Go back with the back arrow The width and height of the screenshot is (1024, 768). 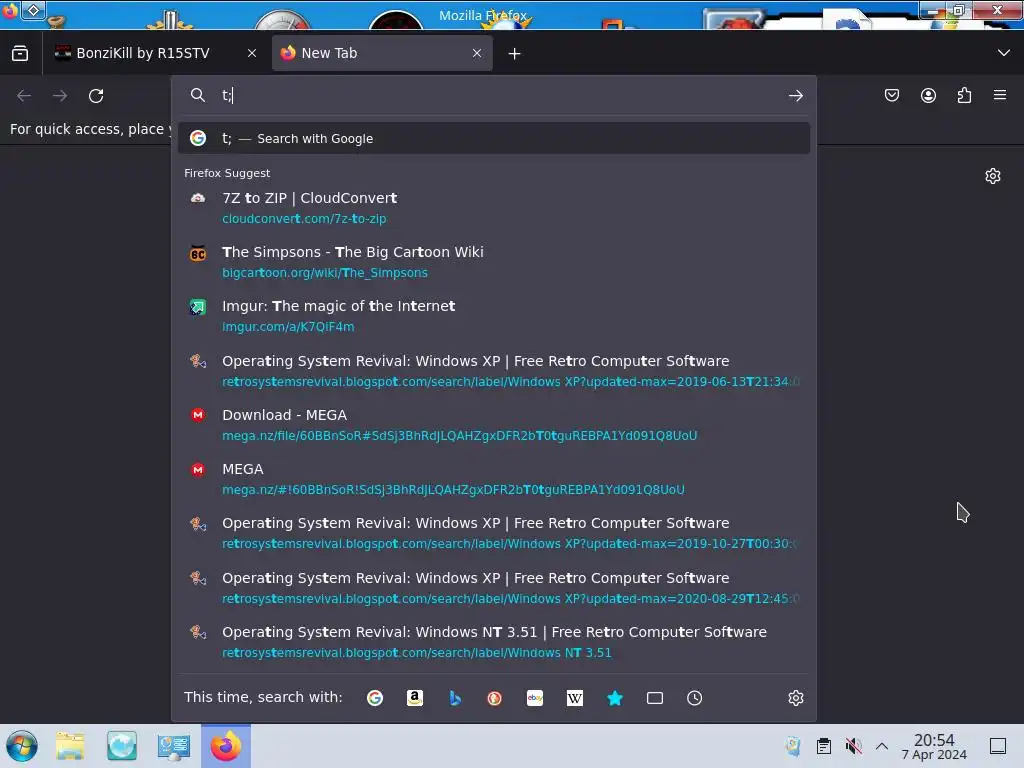point(24,96)
